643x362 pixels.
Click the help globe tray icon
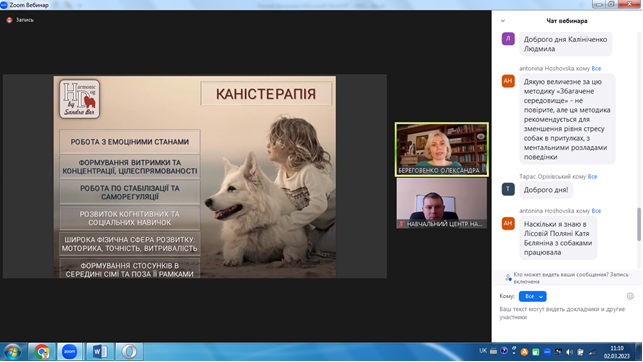tap(504, 351)
